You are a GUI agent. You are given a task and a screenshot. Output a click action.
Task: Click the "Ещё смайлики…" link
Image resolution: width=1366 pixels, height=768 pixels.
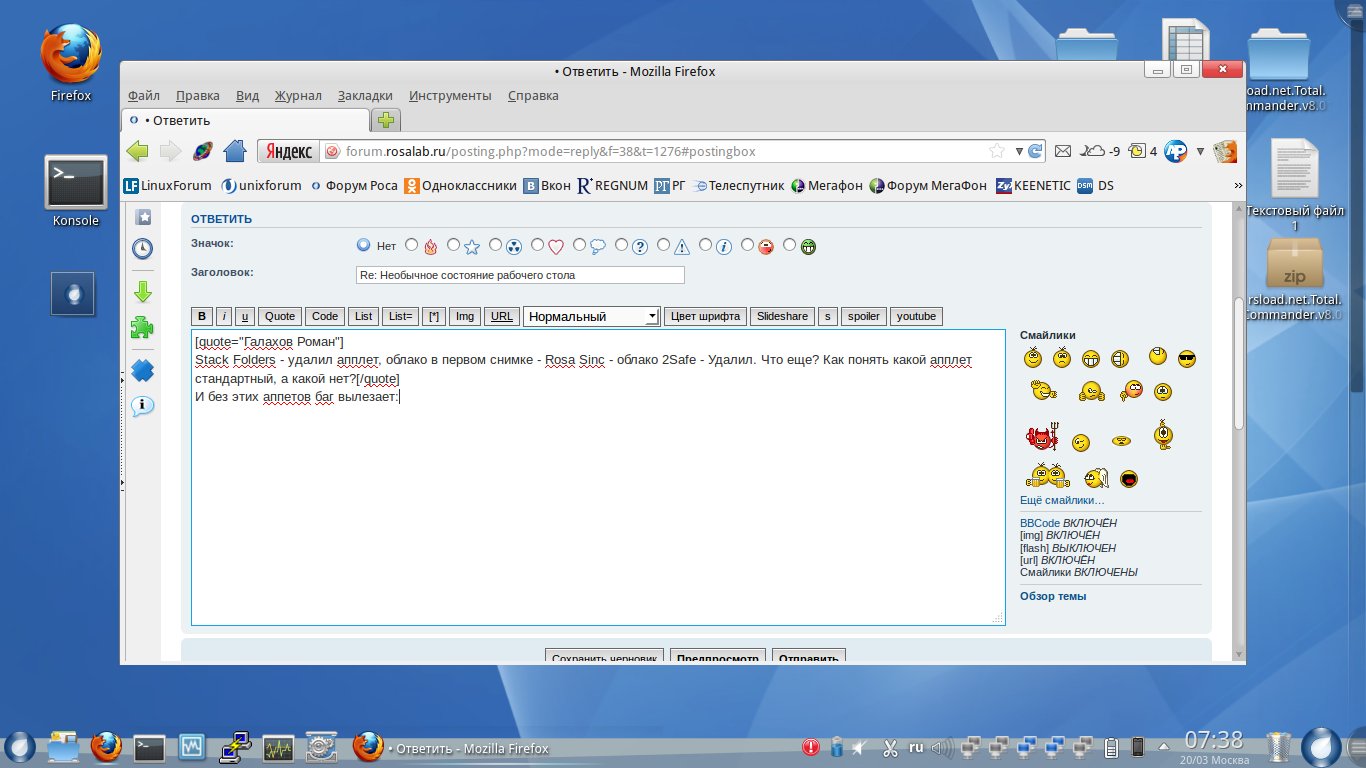click(x=1062, y=500)
